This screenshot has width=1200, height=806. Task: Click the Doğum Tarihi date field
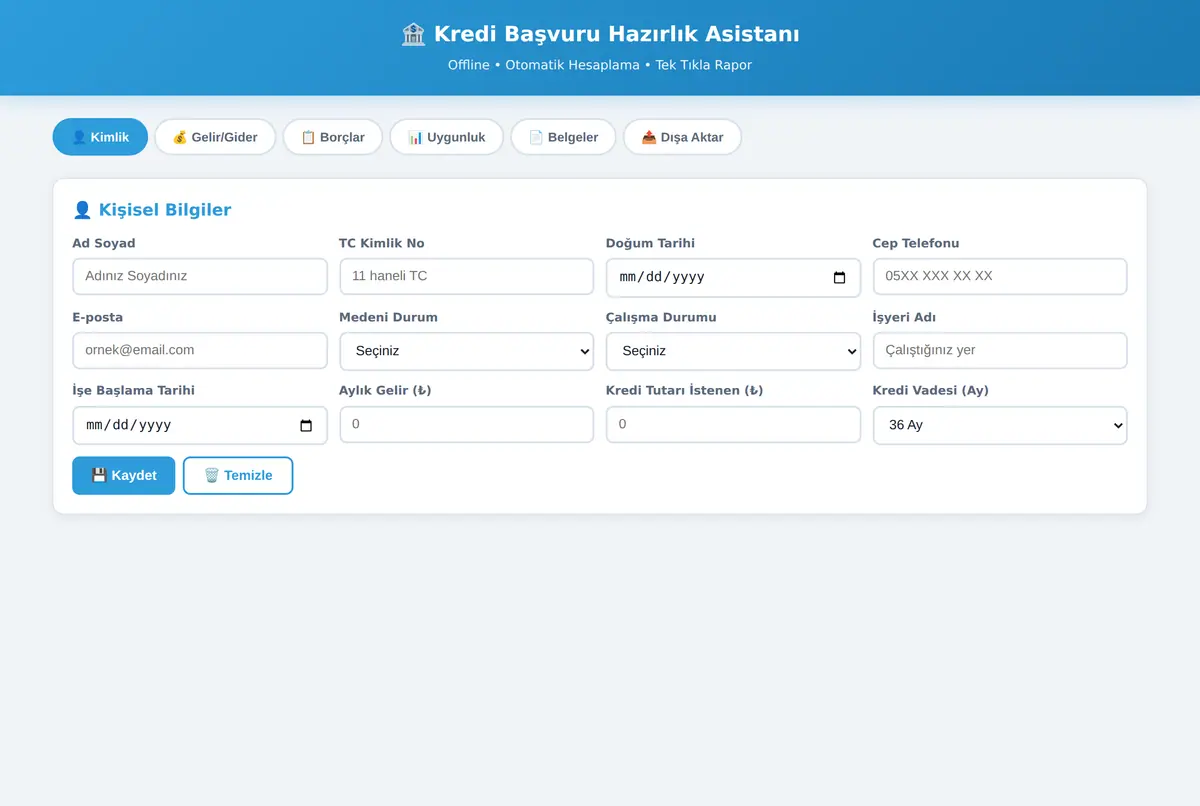pyautogui.click(x=733, y=277)
